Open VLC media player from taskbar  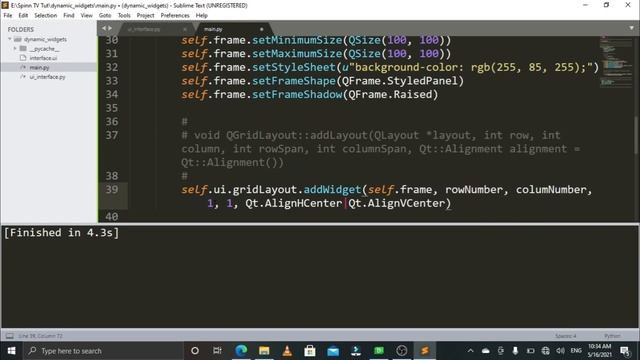pos(287,351)
